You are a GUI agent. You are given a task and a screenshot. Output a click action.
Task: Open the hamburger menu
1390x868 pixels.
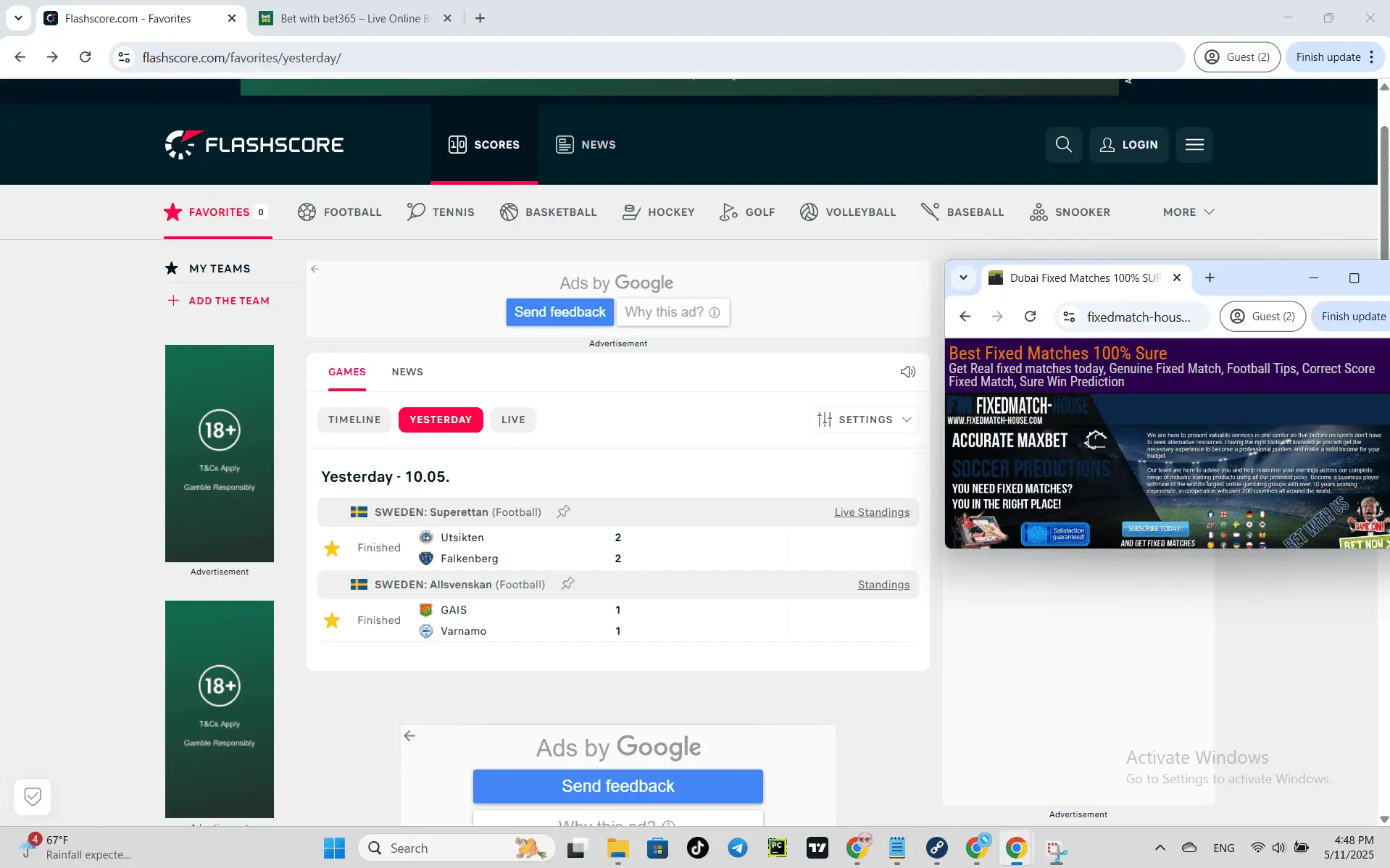[x=1194, y=145]
